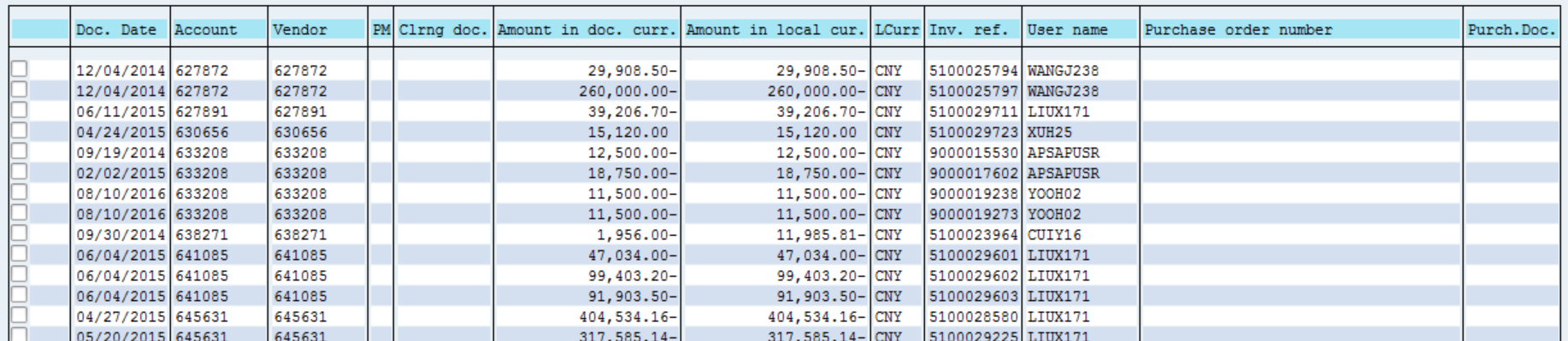Select the Amount in local cur. header
This screenshot has height=341, width=1568.
(775, 30)
